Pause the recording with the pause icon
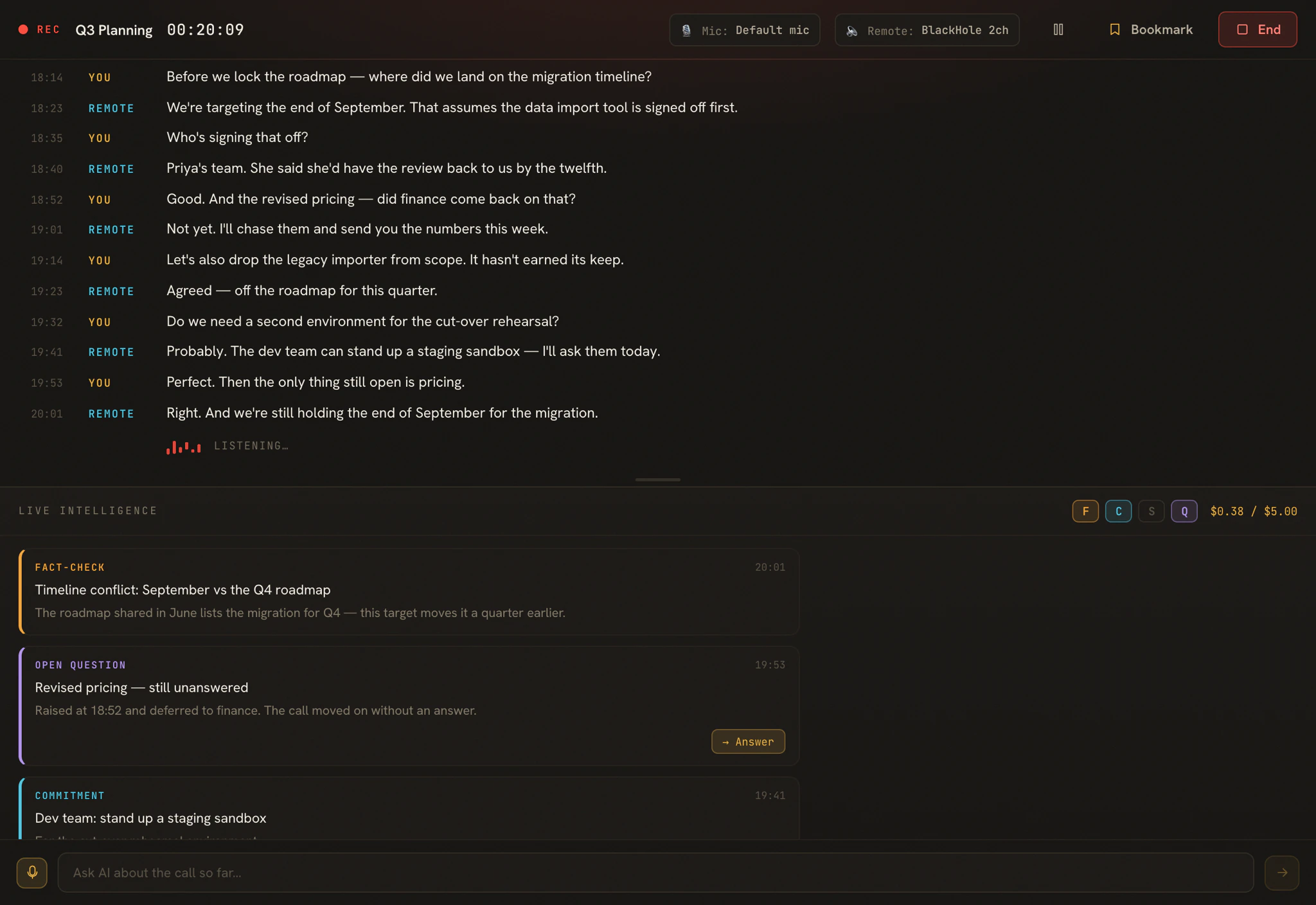Viewport: 1316px width, 905px height. coord(1058,30)
